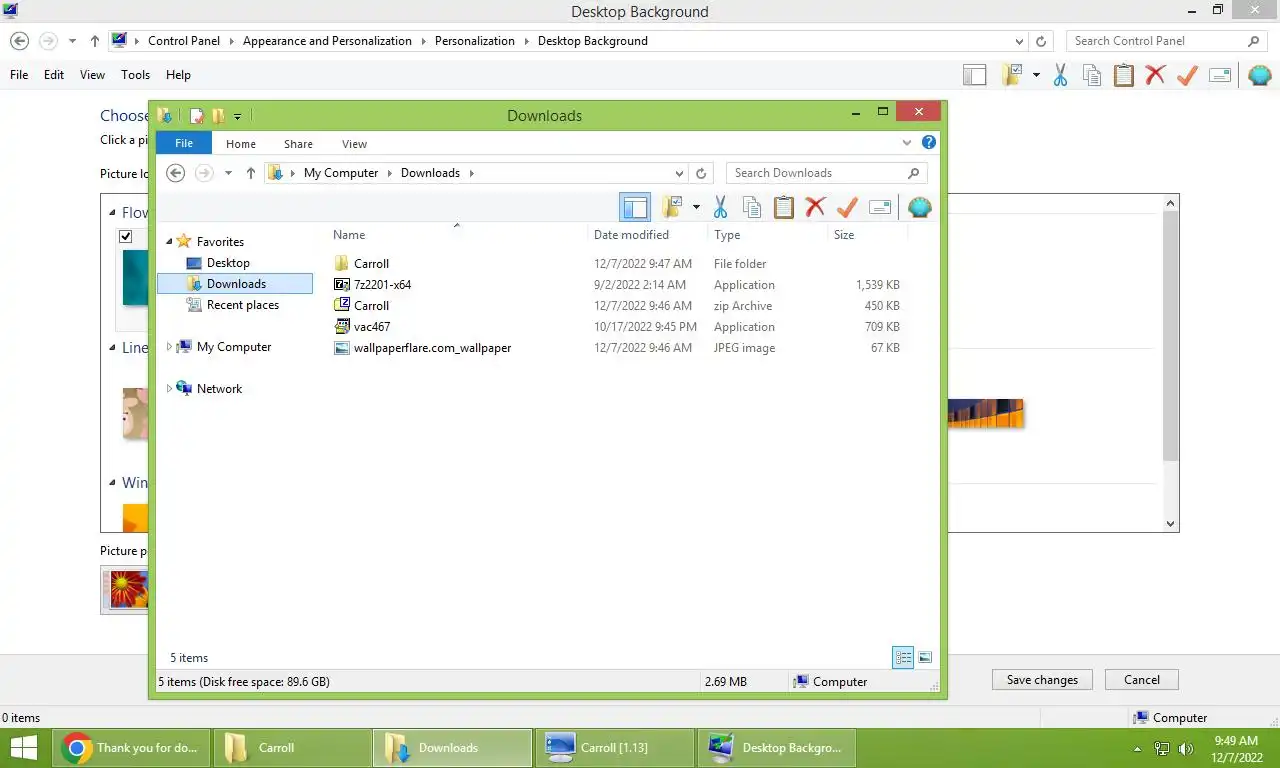This screenshot has height=768, width=1280.
Task: Open Tools menu in Desktop Background window
Action: pyautogui.click(x=135, y=75)
